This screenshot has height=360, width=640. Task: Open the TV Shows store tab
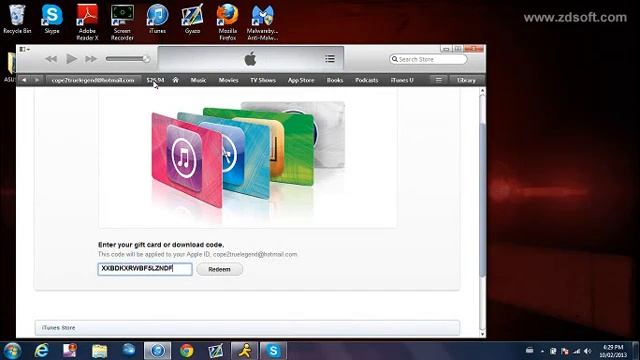click(x=263, y=80)
